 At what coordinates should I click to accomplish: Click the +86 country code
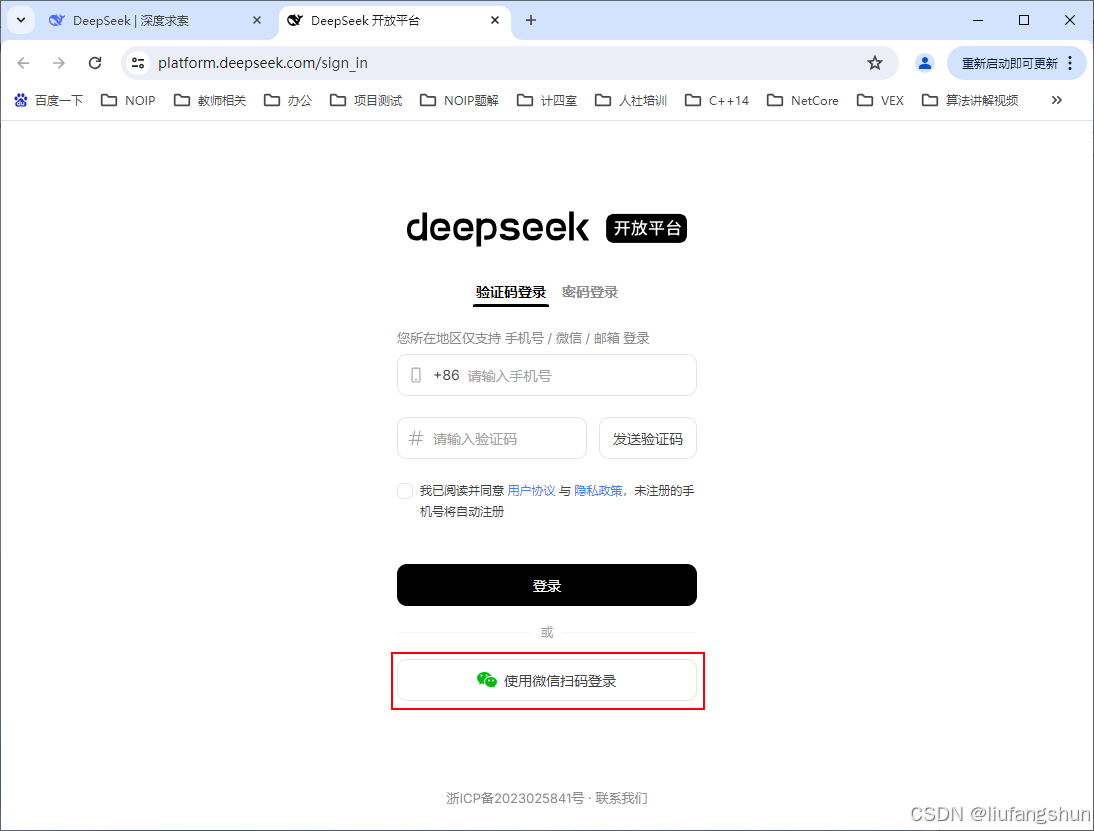pos(446,375)
